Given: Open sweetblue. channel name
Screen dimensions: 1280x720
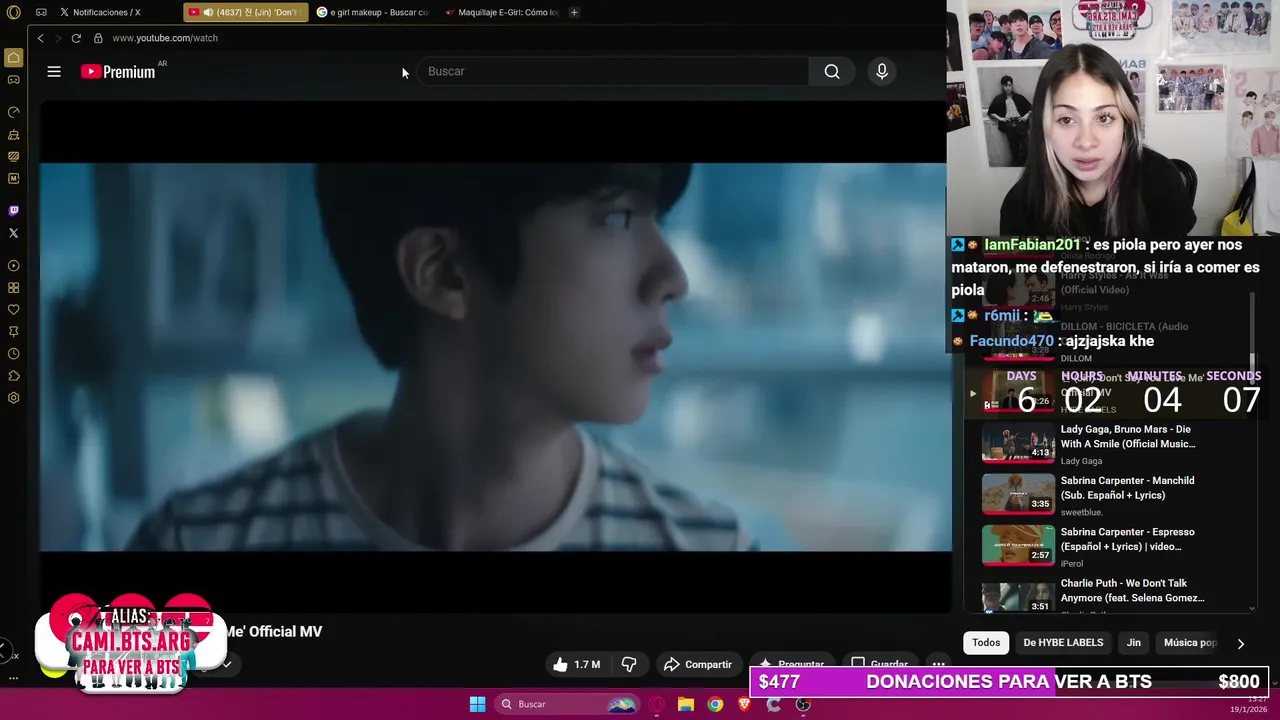Looking at the screenshot, I should [1081, 512].
